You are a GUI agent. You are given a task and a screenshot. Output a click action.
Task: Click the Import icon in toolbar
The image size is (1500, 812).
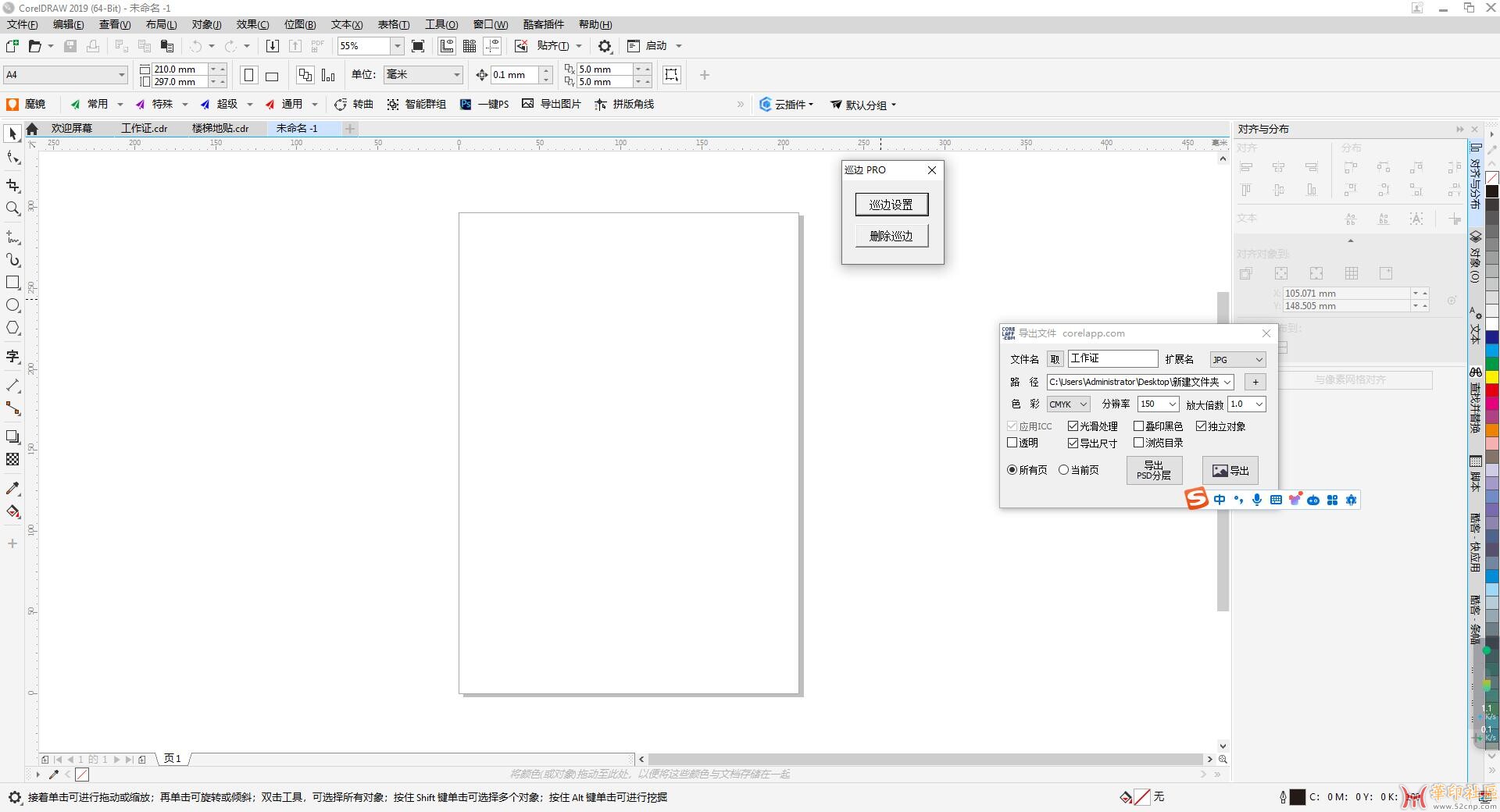click(273, 46)
